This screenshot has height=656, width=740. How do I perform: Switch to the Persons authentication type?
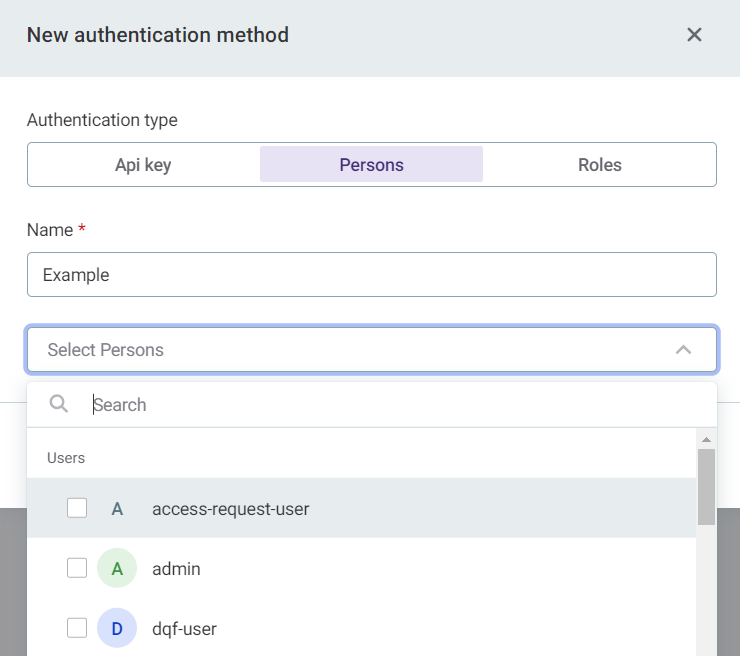click(371, 165)
